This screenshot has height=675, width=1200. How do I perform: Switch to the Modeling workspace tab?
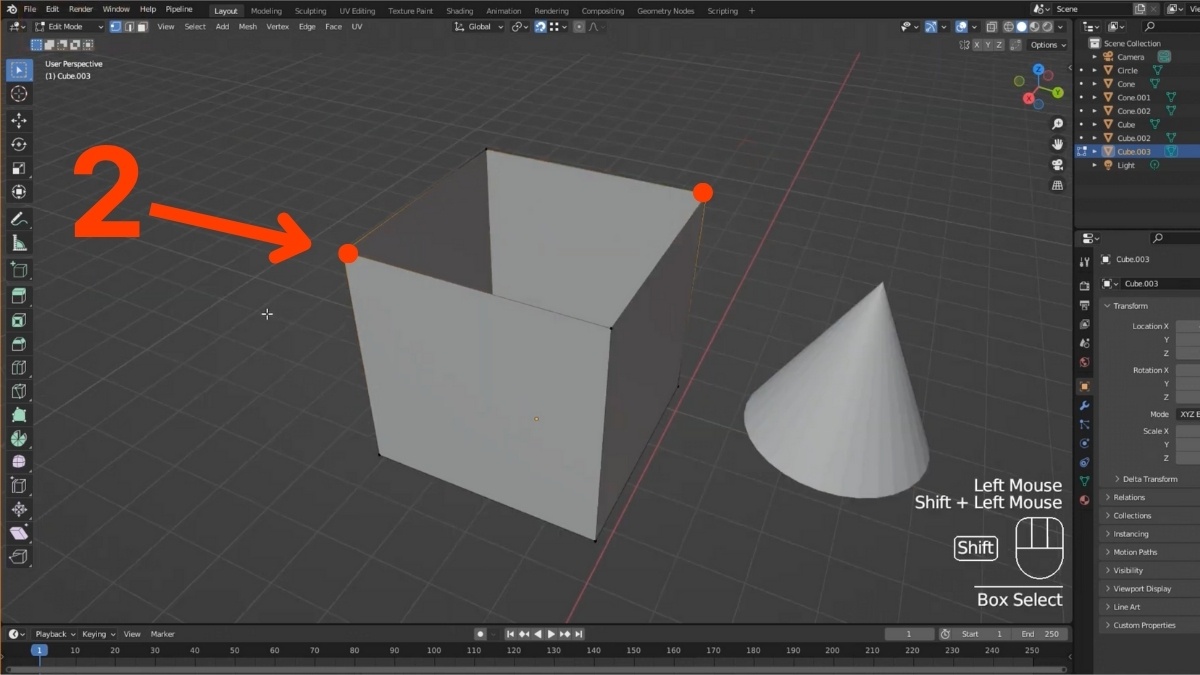266,11
